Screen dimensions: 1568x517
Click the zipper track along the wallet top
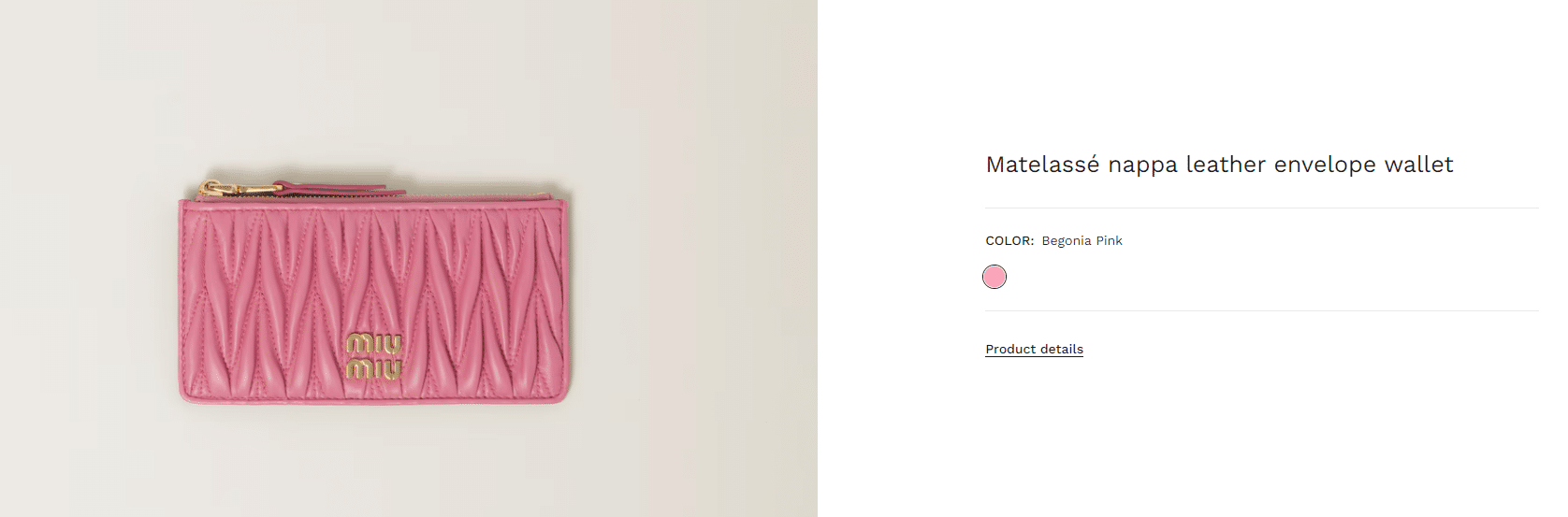tap(468, 195)
